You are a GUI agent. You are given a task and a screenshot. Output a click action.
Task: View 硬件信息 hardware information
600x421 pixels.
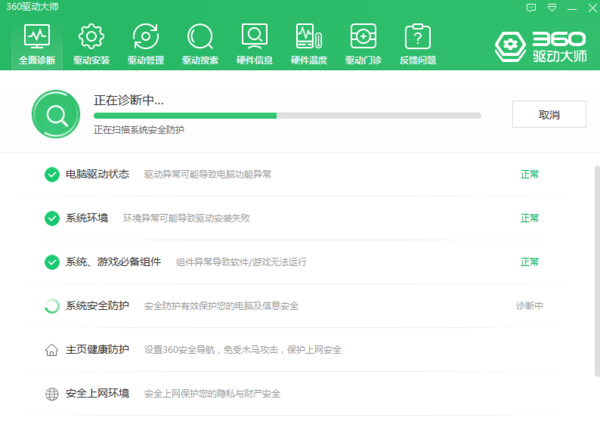click(x=254, y=44)
